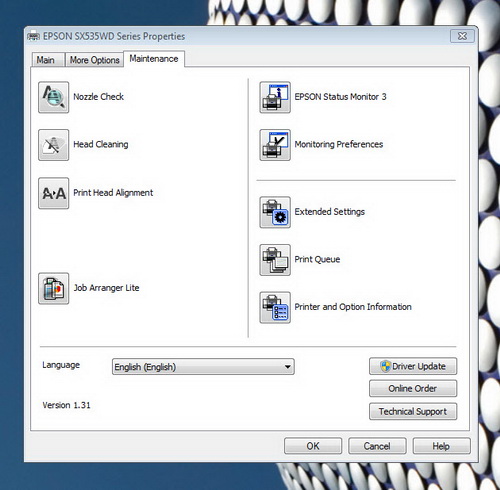This screenshot has width=500, height=490.
Task: Open Monitoring Preferences icon
Action: 275,145
